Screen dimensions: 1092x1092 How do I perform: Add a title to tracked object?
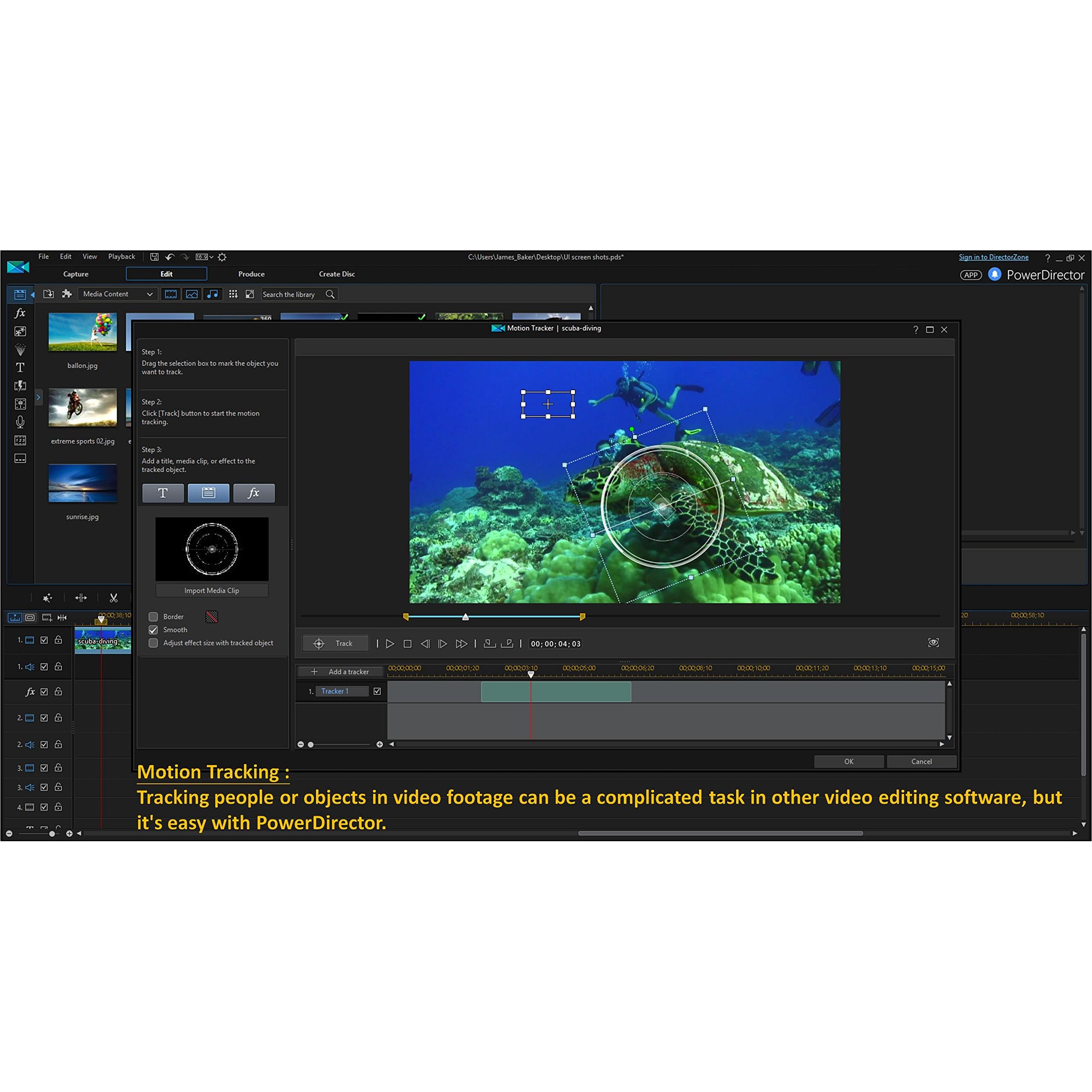pyautogui.click(x=163, y=493)
